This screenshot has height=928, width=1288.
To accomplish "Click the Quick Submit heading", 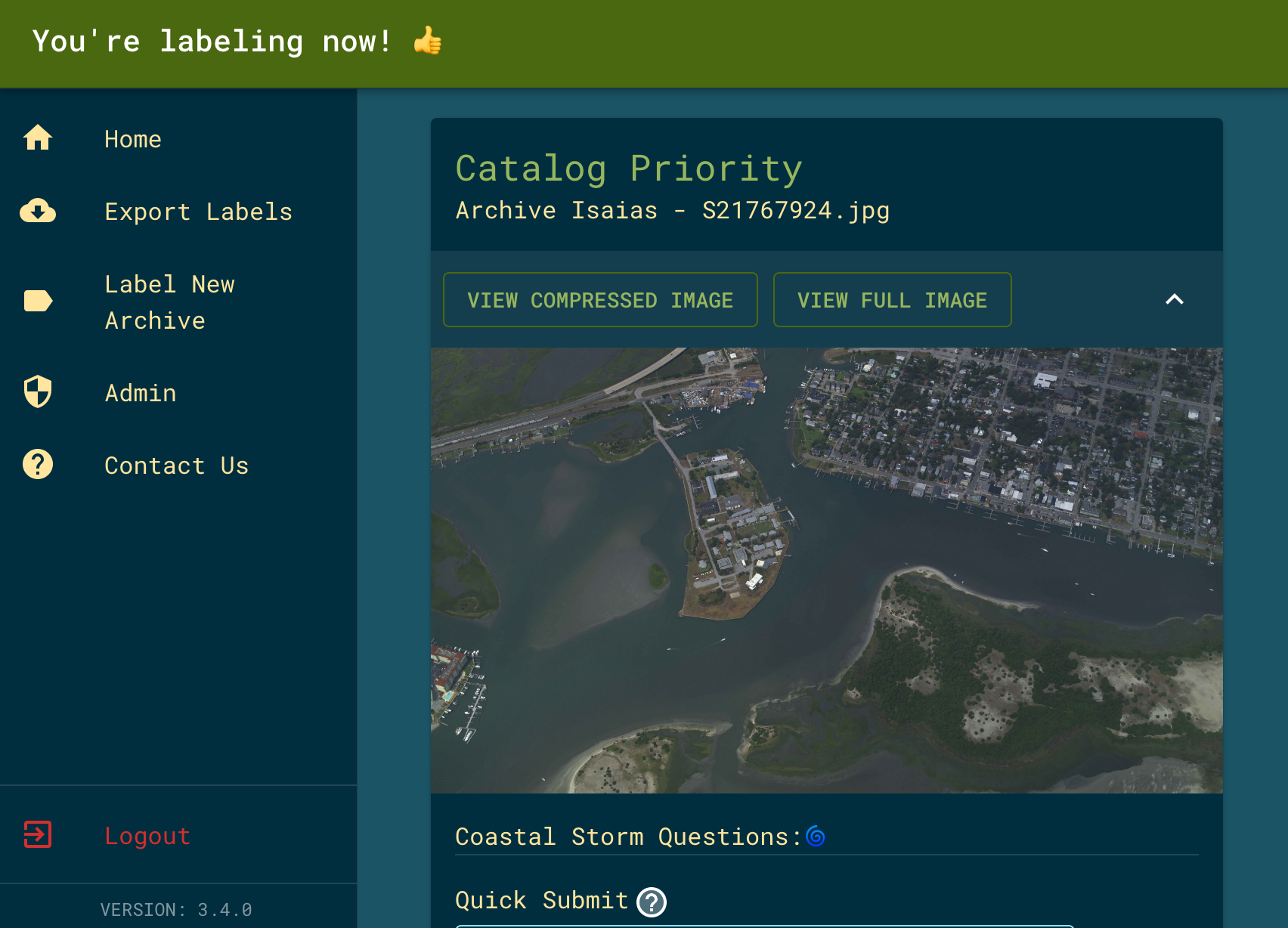I will click(540, 900).
